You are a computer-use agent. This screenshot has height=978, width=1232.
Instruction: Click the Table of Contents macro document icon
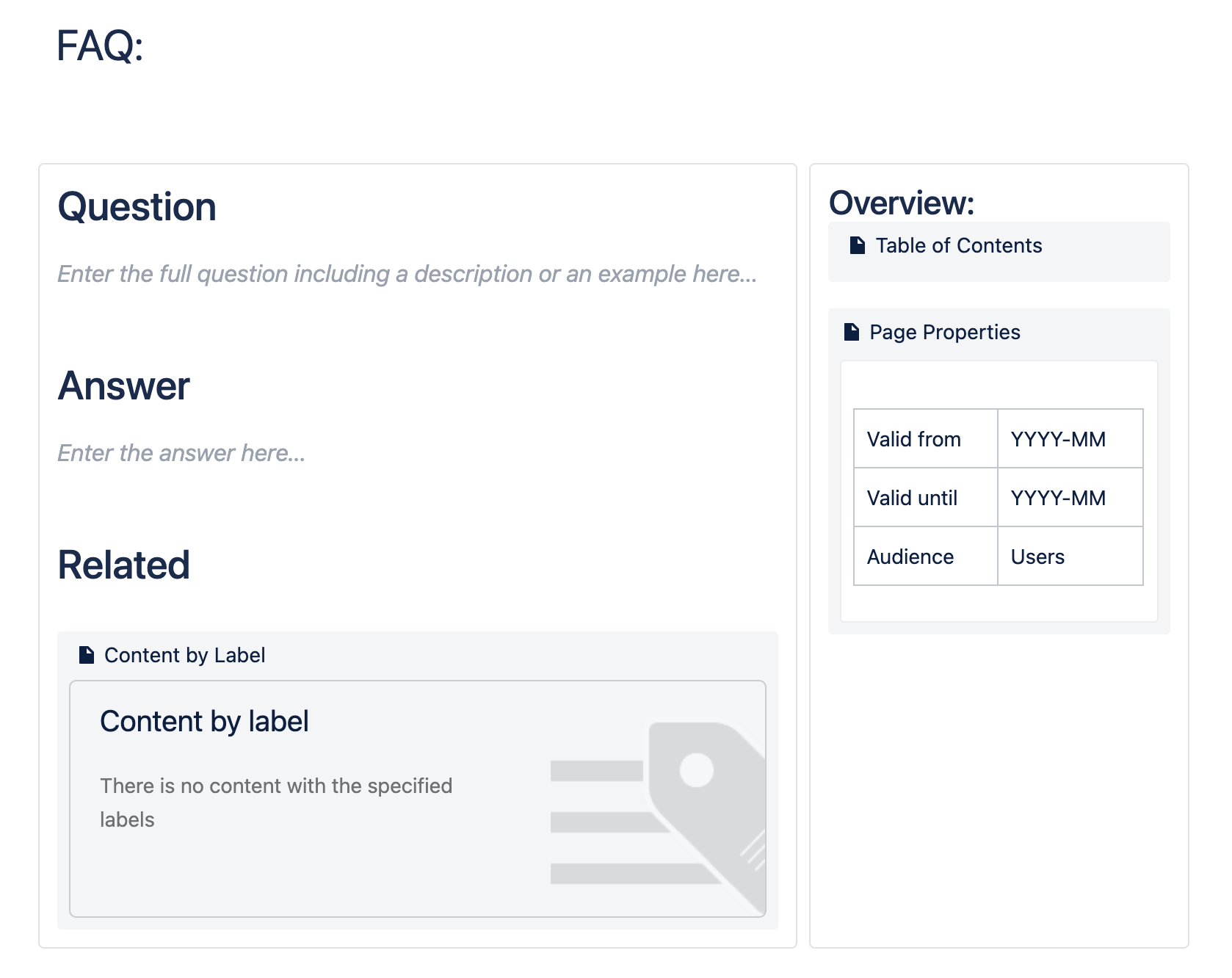click(x=857, y=245)
